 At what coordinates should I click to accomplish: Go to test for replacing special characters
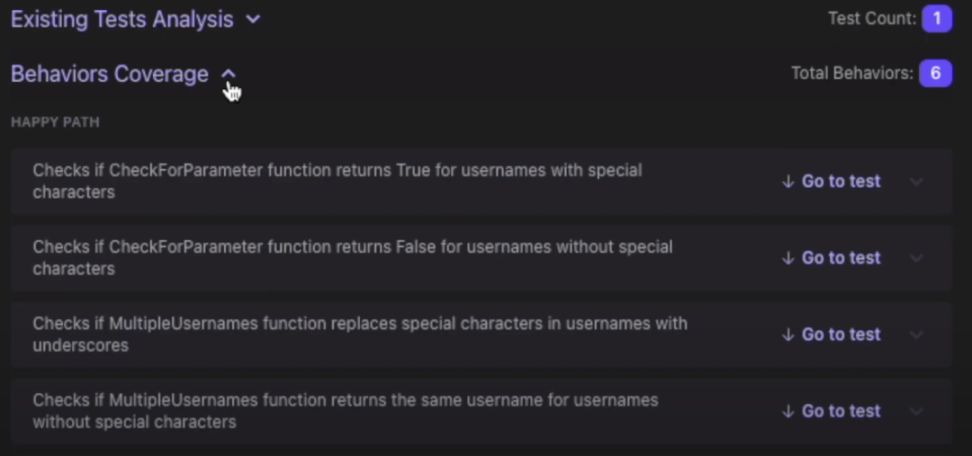click(x=831, y=335)
